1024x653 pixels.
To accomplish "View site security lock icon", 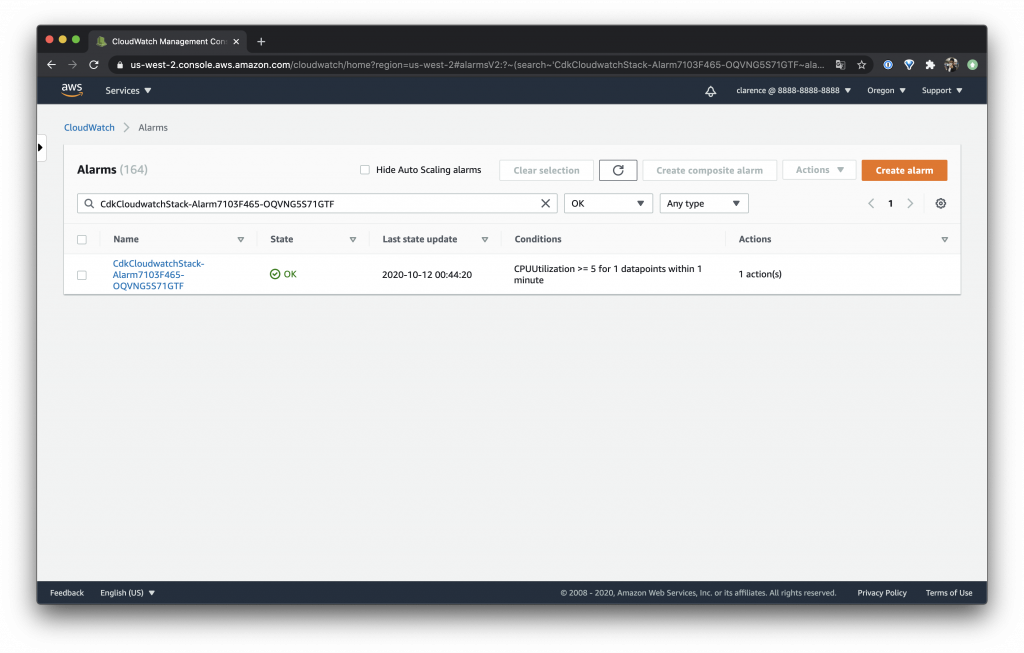I will click(120, 65).
